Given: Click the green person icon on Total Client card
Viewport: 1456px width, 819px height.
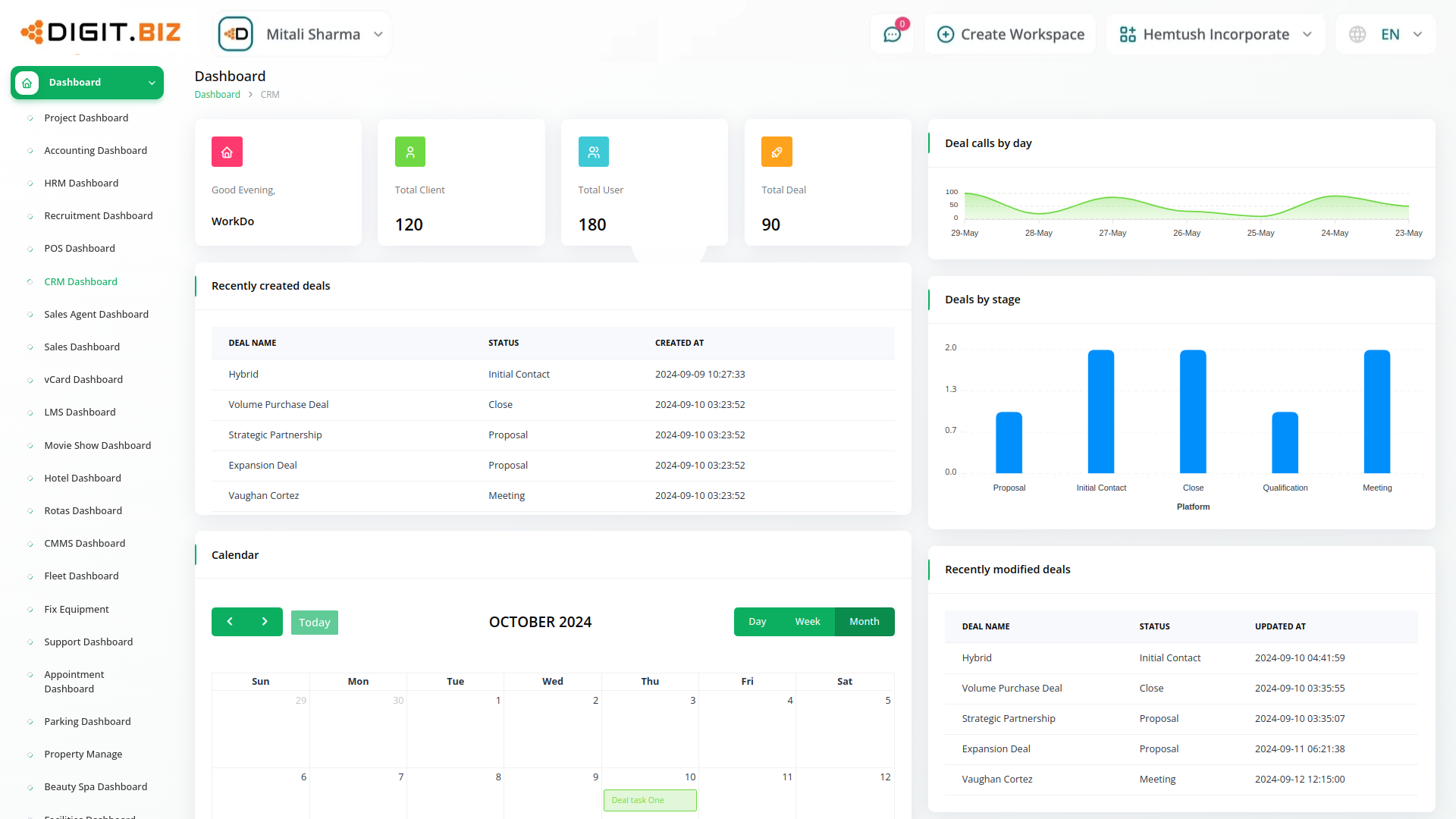Looking at the screenshot, I should (410, 152).
